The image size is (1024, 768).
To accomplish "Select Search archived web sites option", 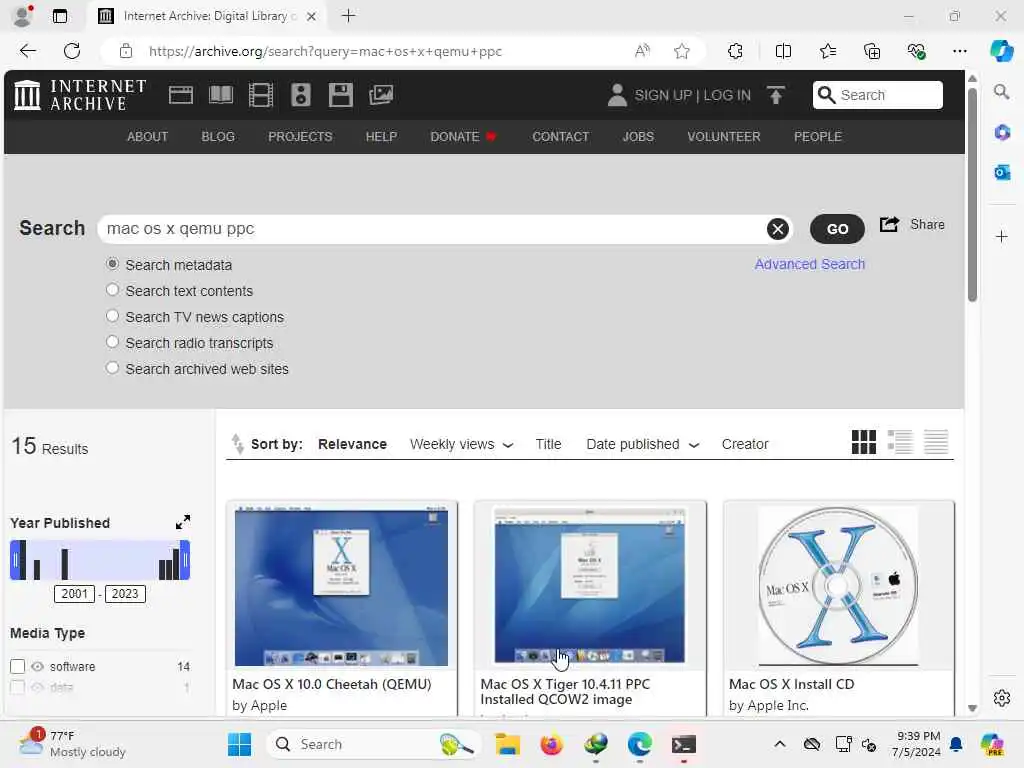I will (112, 368).
